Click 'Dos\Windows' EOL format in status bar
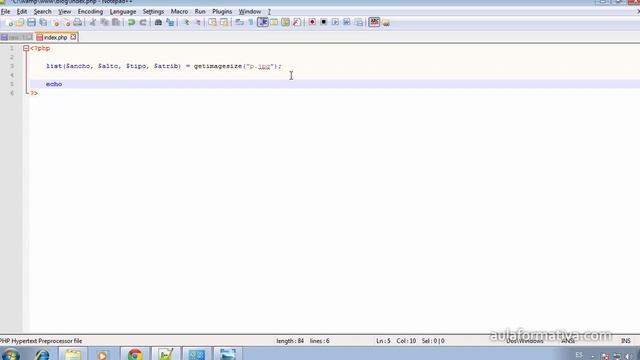Image resolution: width=640 pixels, height=360 pixels. pos(525,341)
